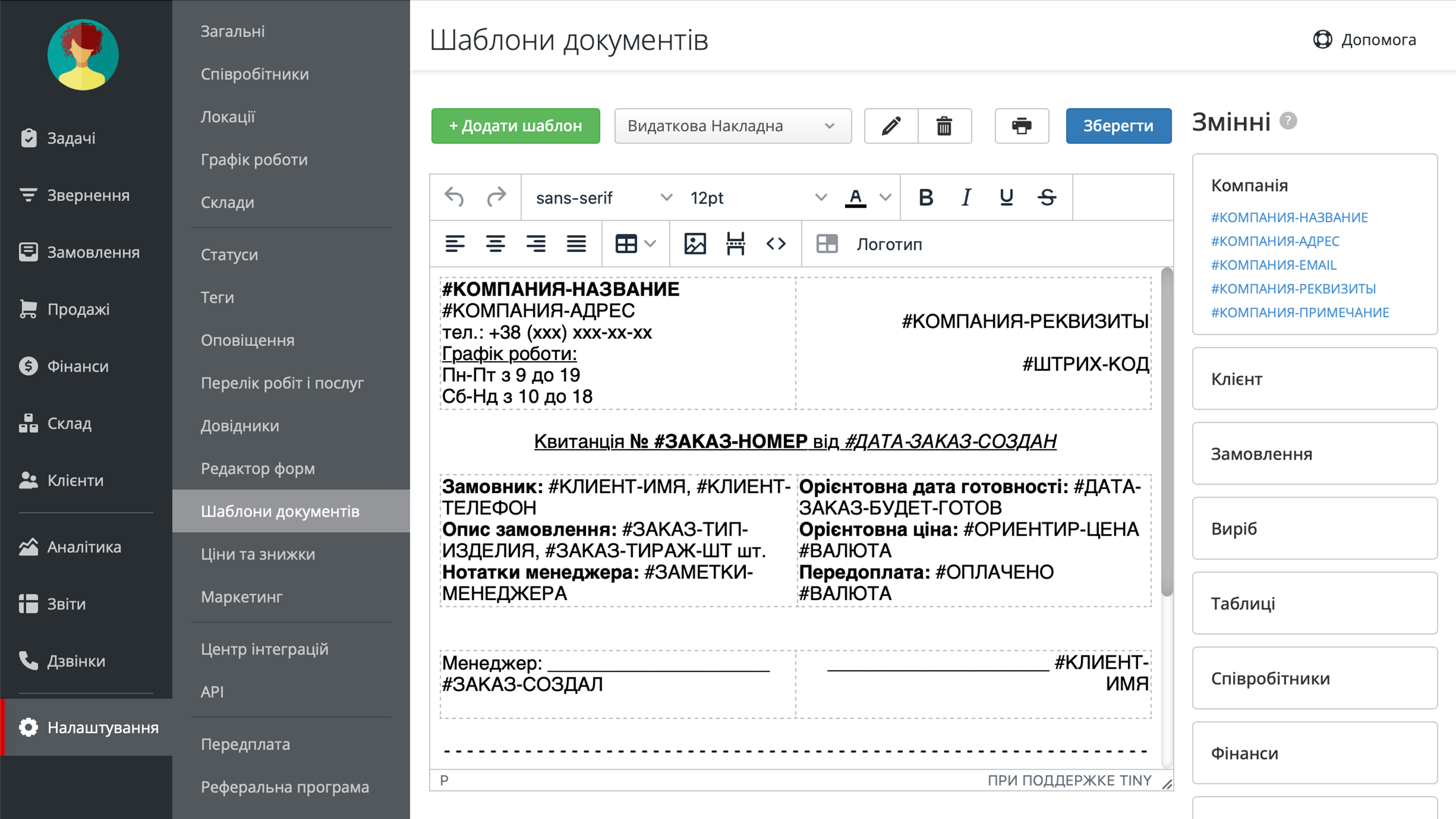The width and height of the screenshot is (1456, 819).
Task: Open the 12pt font size dropdown
Action: click(758, 197)
